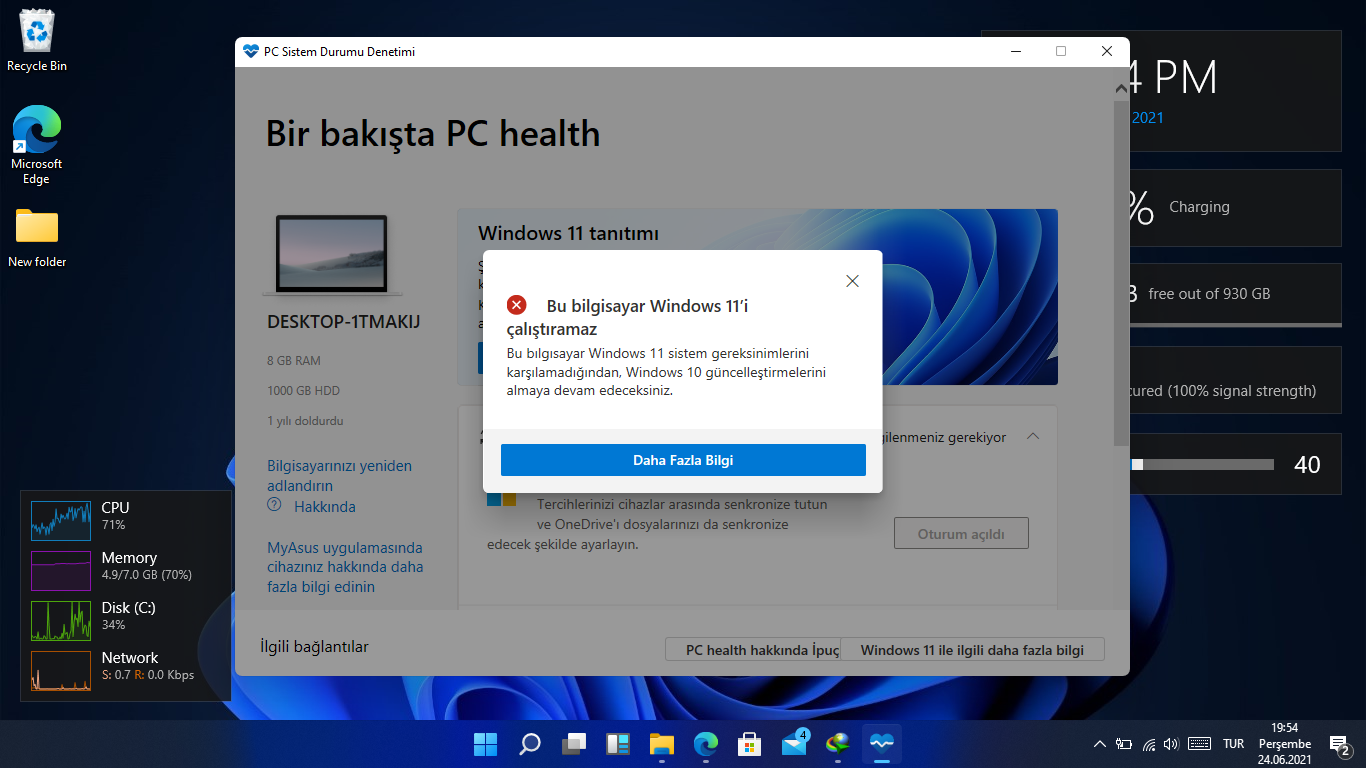Click the battery charging tray icon
The width and height of the screenshot is (1366, 768).
pos(1124,744)
